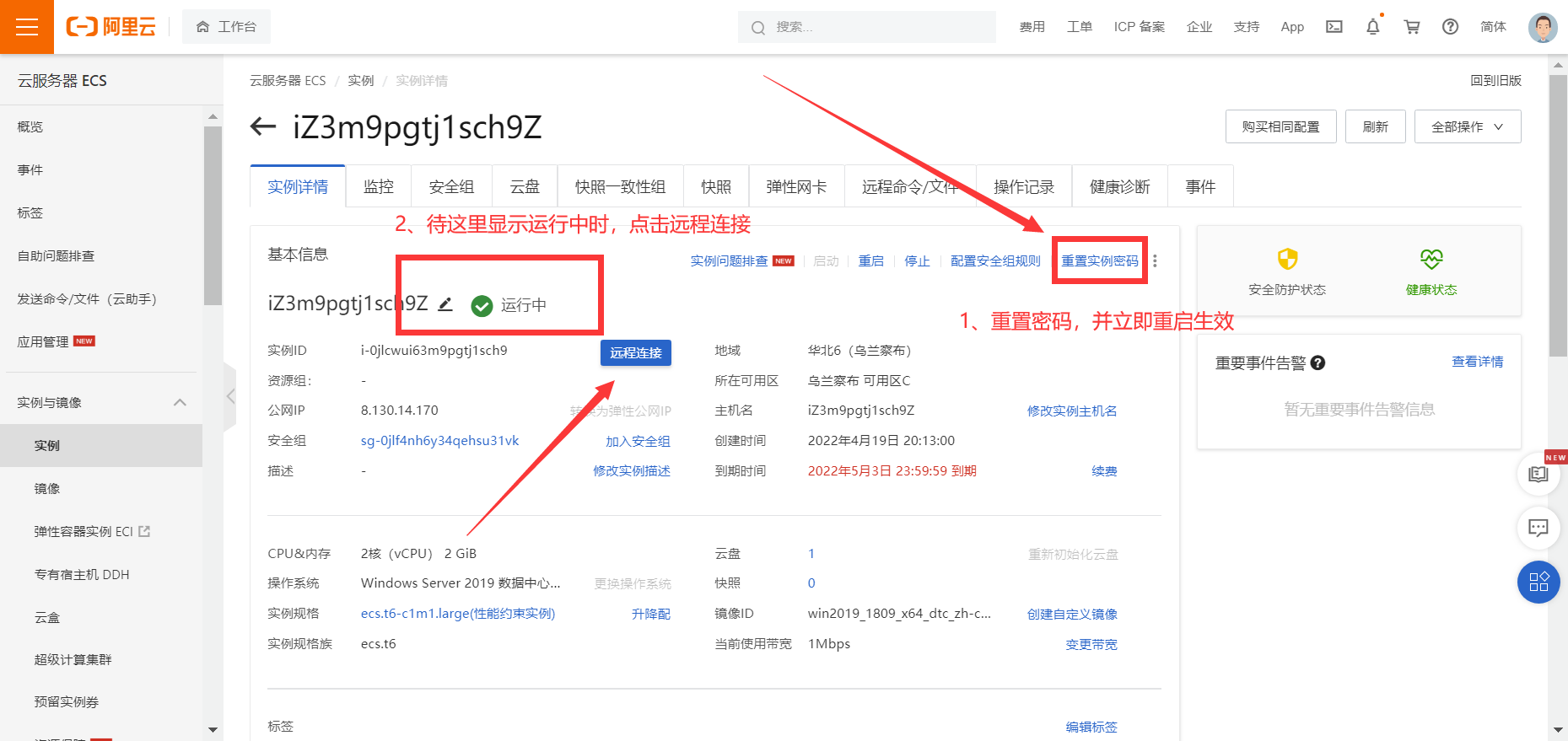Switch to the 云盘 tab
Screen dimensions: 1568x741
pos(525,186)
